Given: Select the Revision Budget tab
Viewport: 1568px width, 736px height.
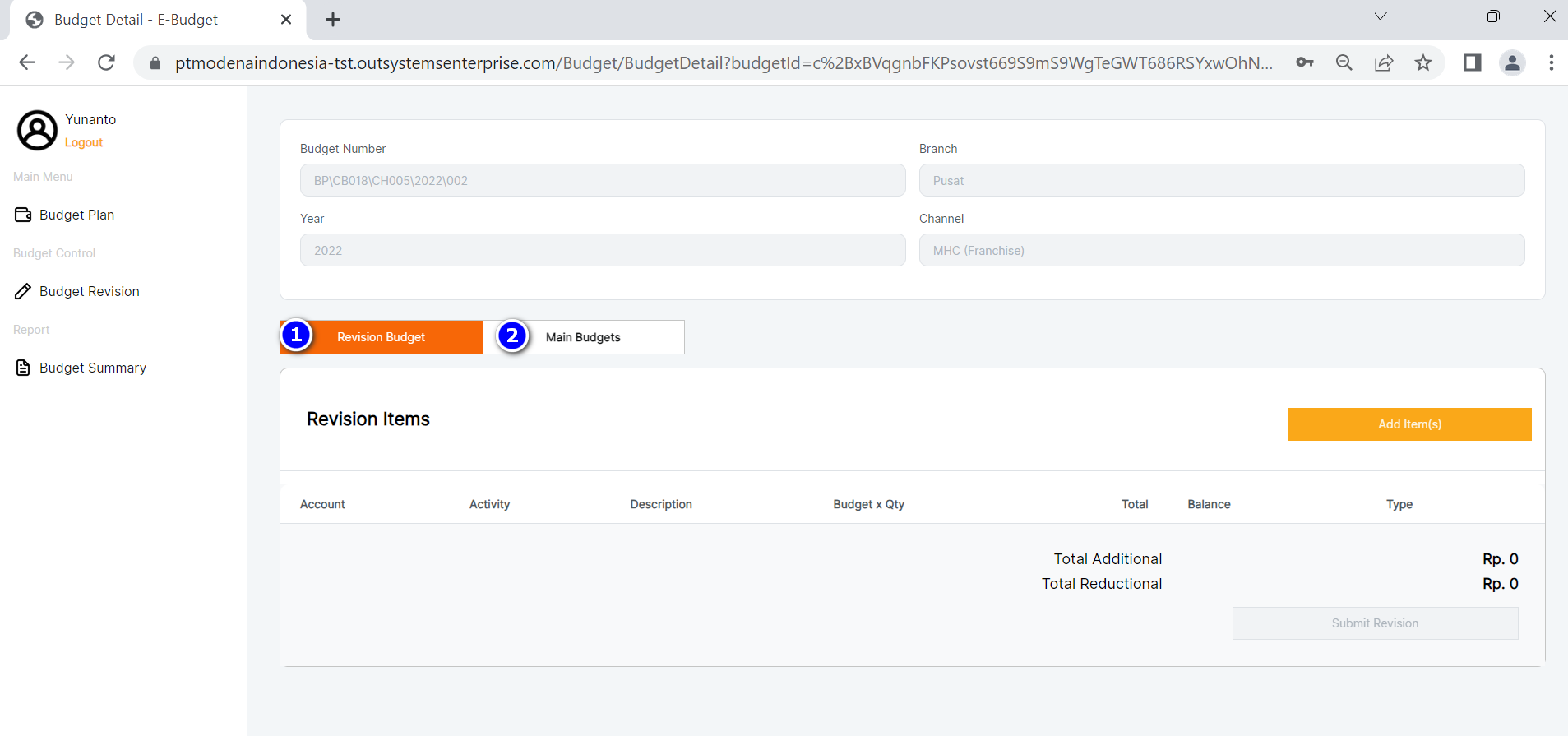Looking at the screenshot, I should (x=381, y=337).
